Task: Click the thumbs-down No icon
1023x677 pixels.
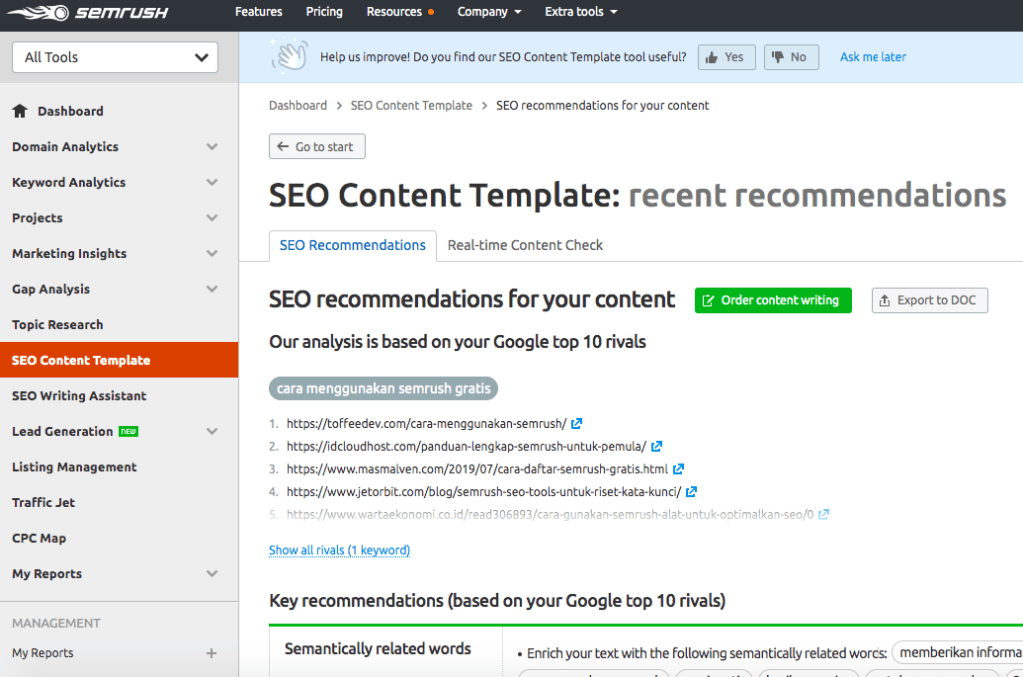Action: pos(779,57)
